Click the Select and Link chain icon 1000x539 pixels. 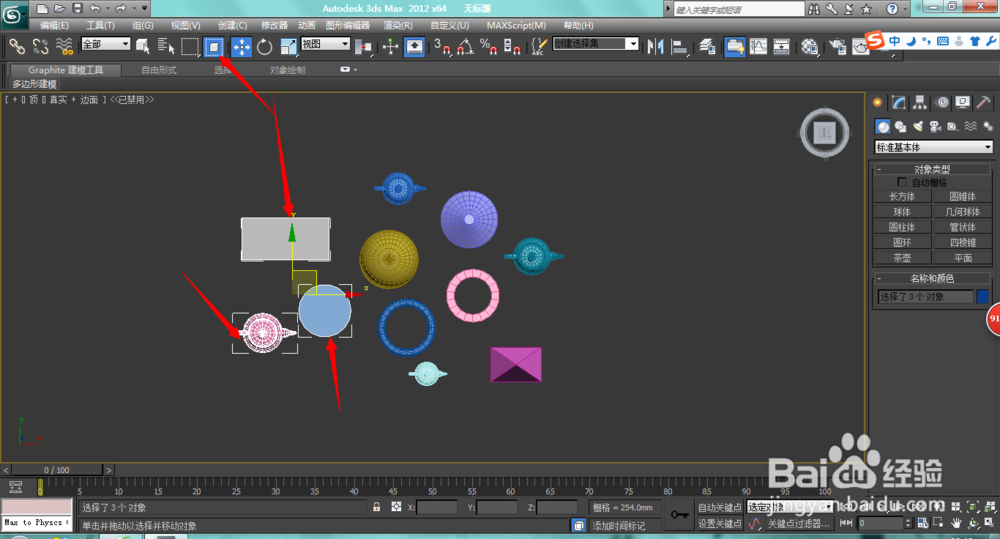click(17, 46)
